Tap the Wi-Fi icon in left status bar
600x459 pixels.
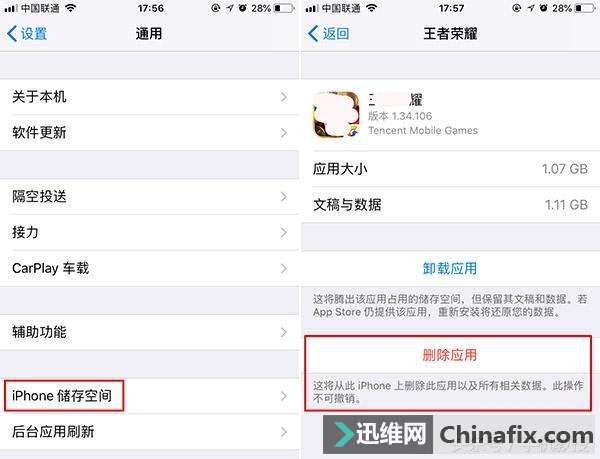pyautogui.click(x=70, y=8)
